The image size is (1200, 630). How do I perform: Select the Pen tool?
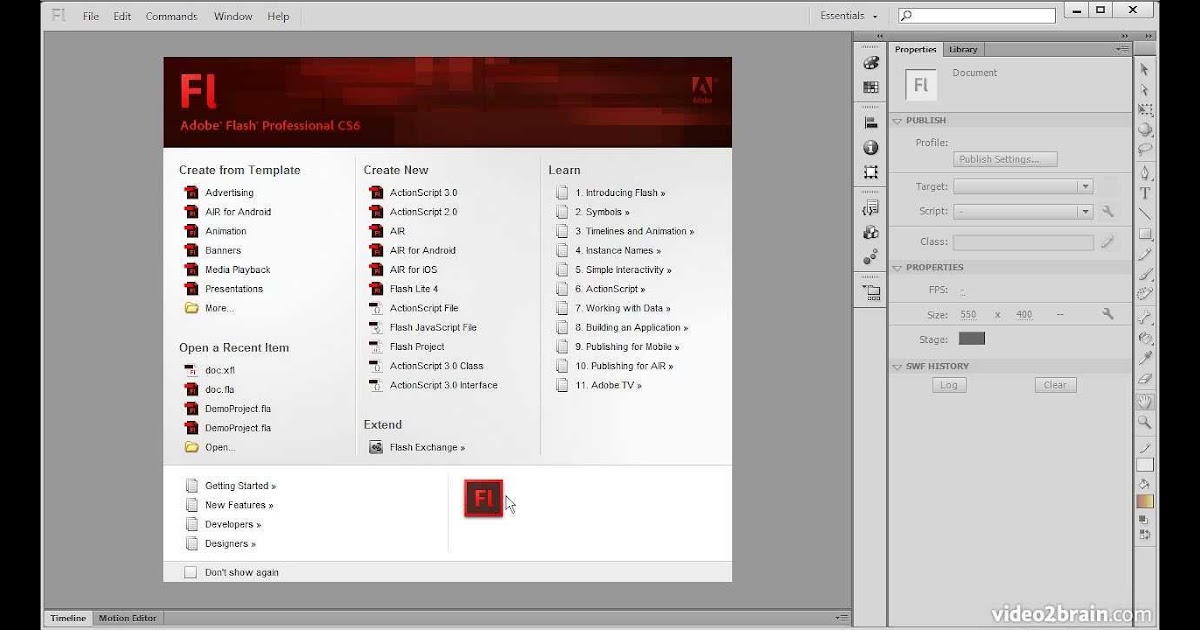(1145, 172)
